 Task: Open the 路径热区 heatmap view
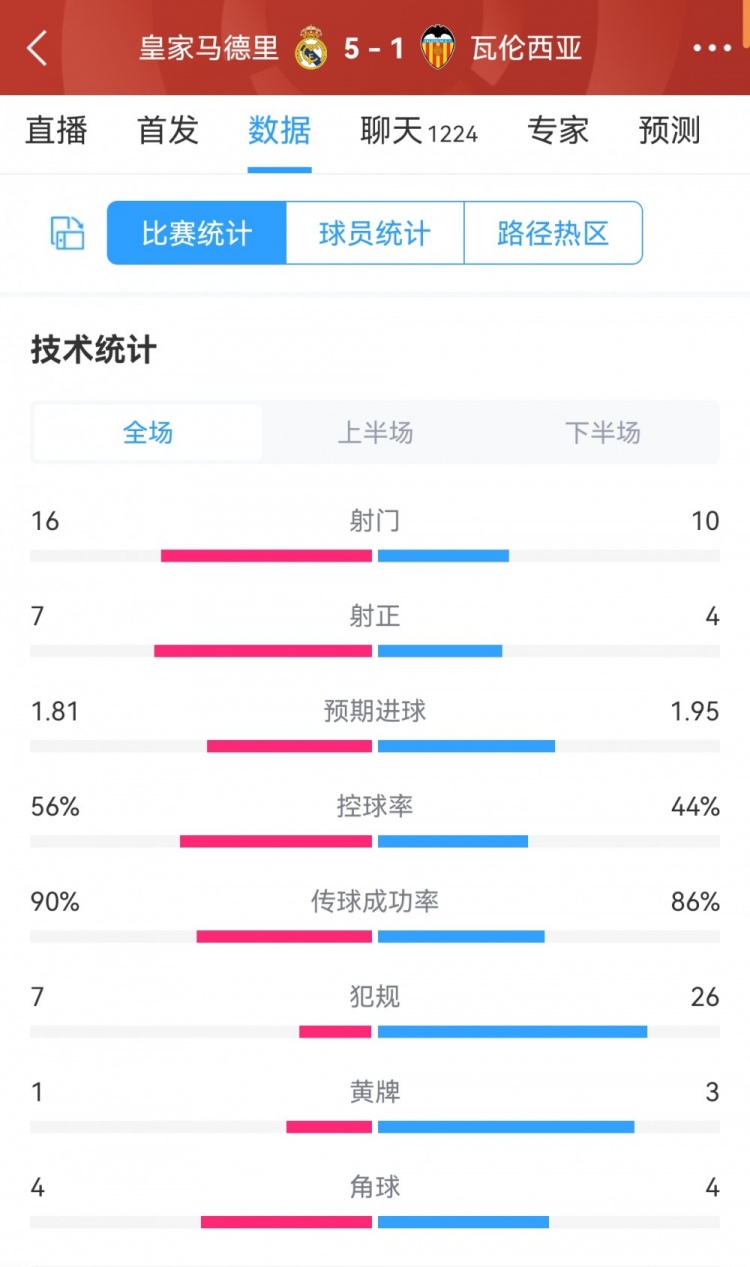coord(553,232)
